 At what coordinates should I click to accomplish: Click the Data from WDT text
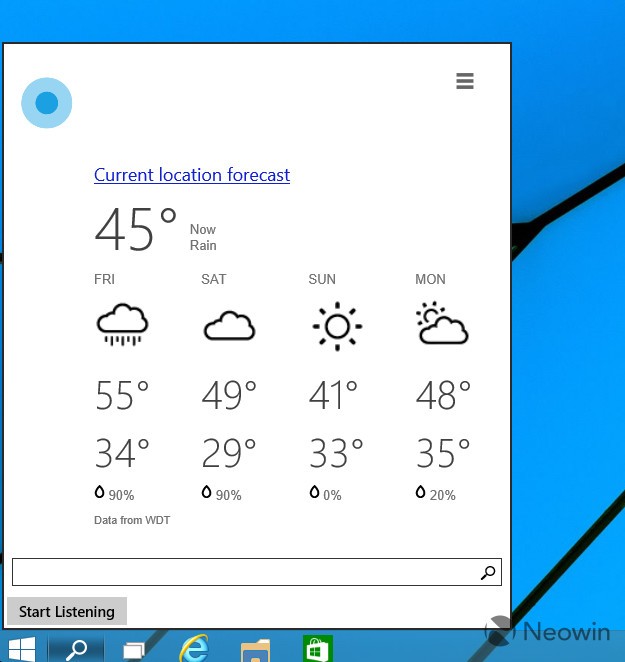click(132, 521)
